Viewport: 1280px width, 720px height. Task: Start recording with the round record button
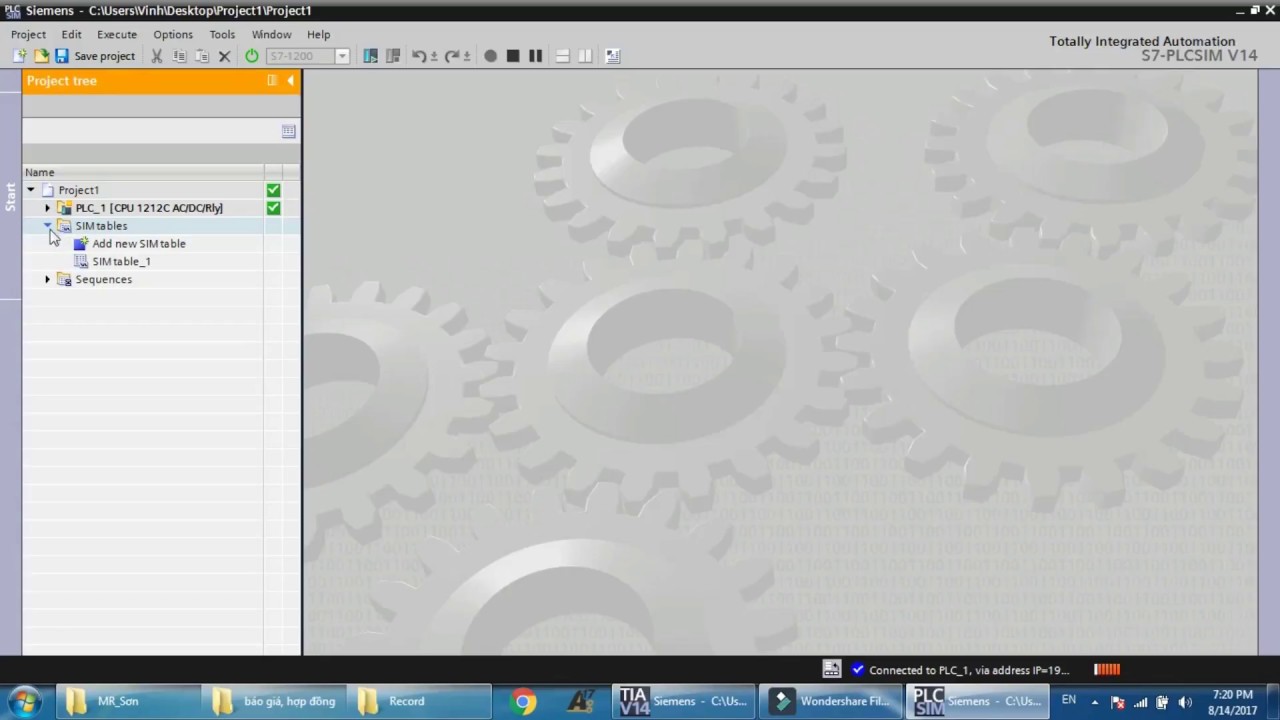[490, 56]
